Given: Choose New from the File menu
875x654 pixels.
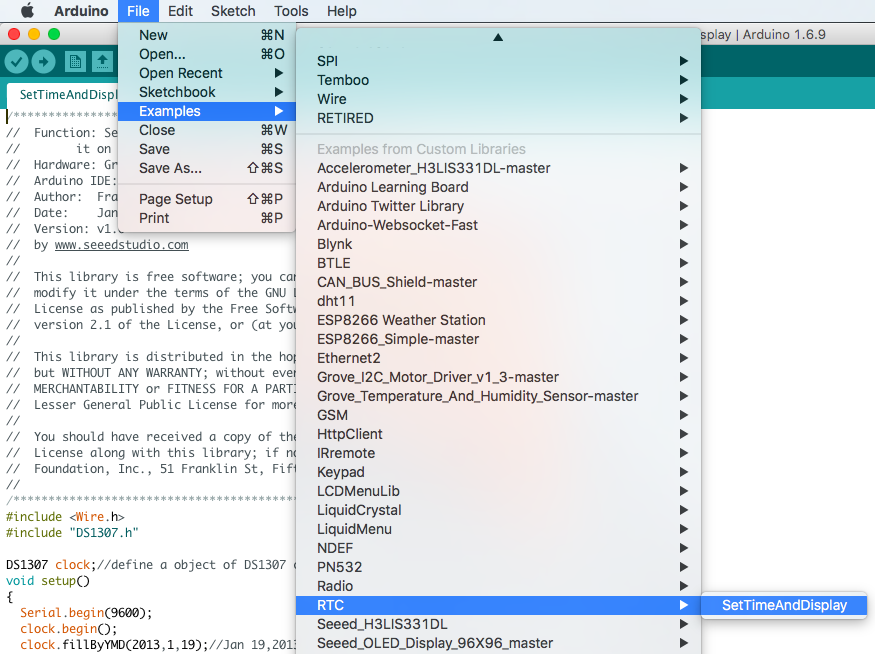Looking at the screenshot, I should 206,35.
